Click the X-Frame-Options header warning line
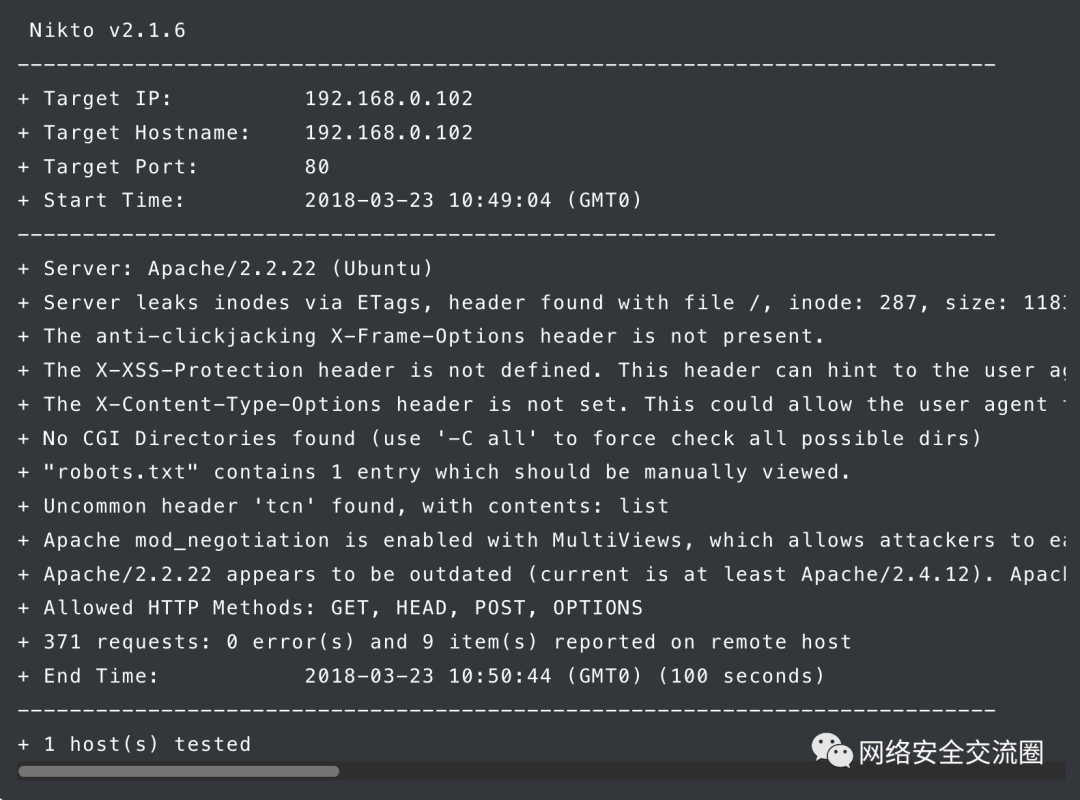 pos(421,336)
